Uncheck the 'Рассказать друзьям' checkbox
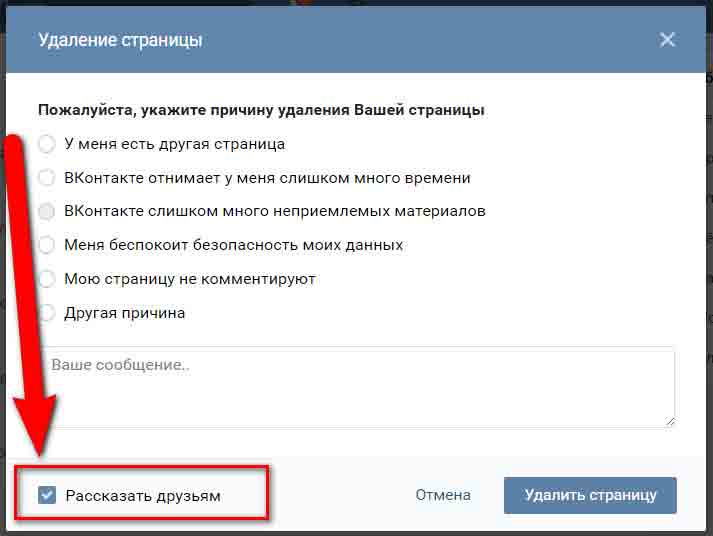Viewport: 713px width, 536px height. [x=47, y=495]
